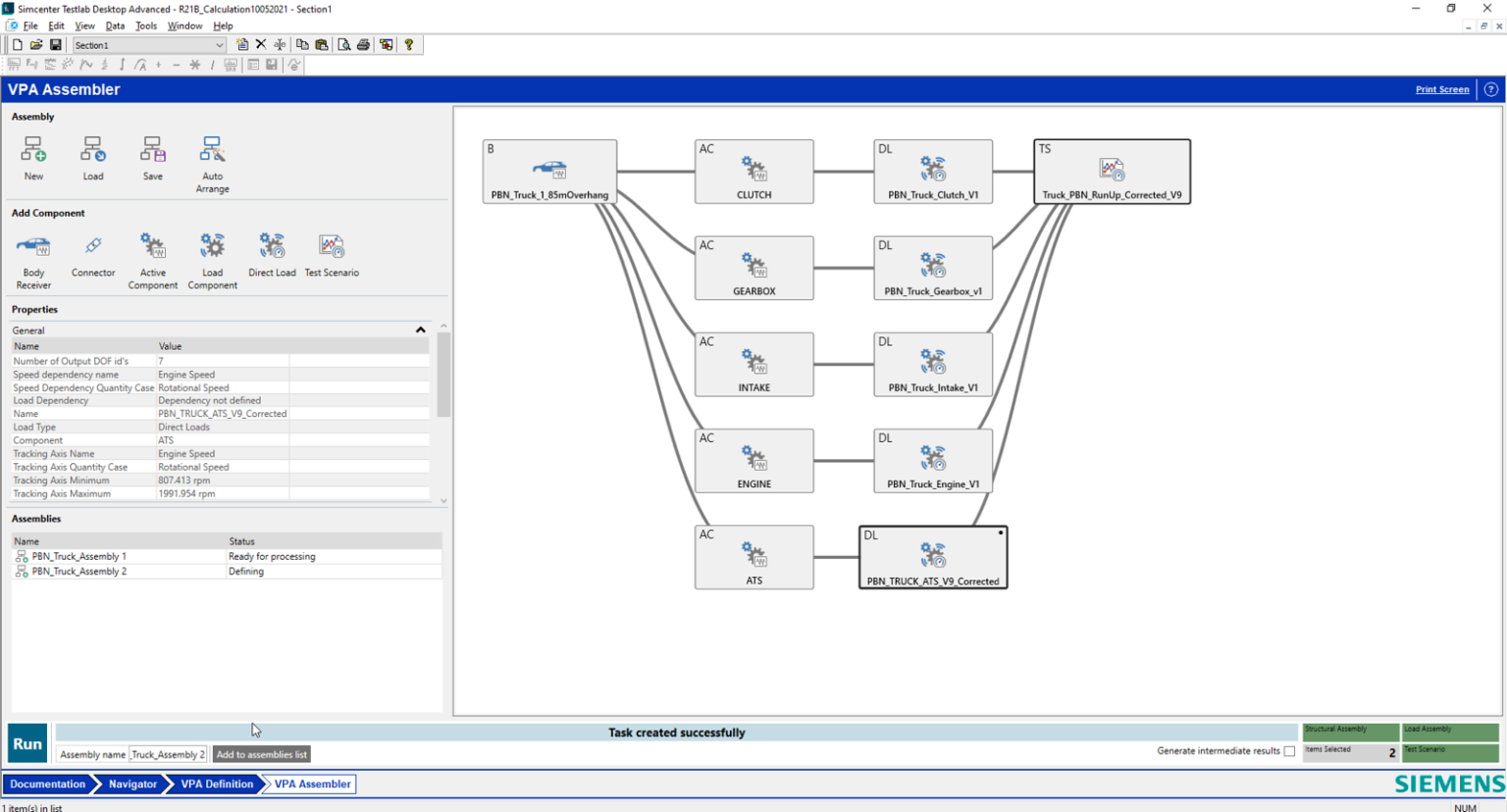The height and width of the screenshot is (812, 1507).
Task: Add an Active Component
Action: [x=153, y=247]
